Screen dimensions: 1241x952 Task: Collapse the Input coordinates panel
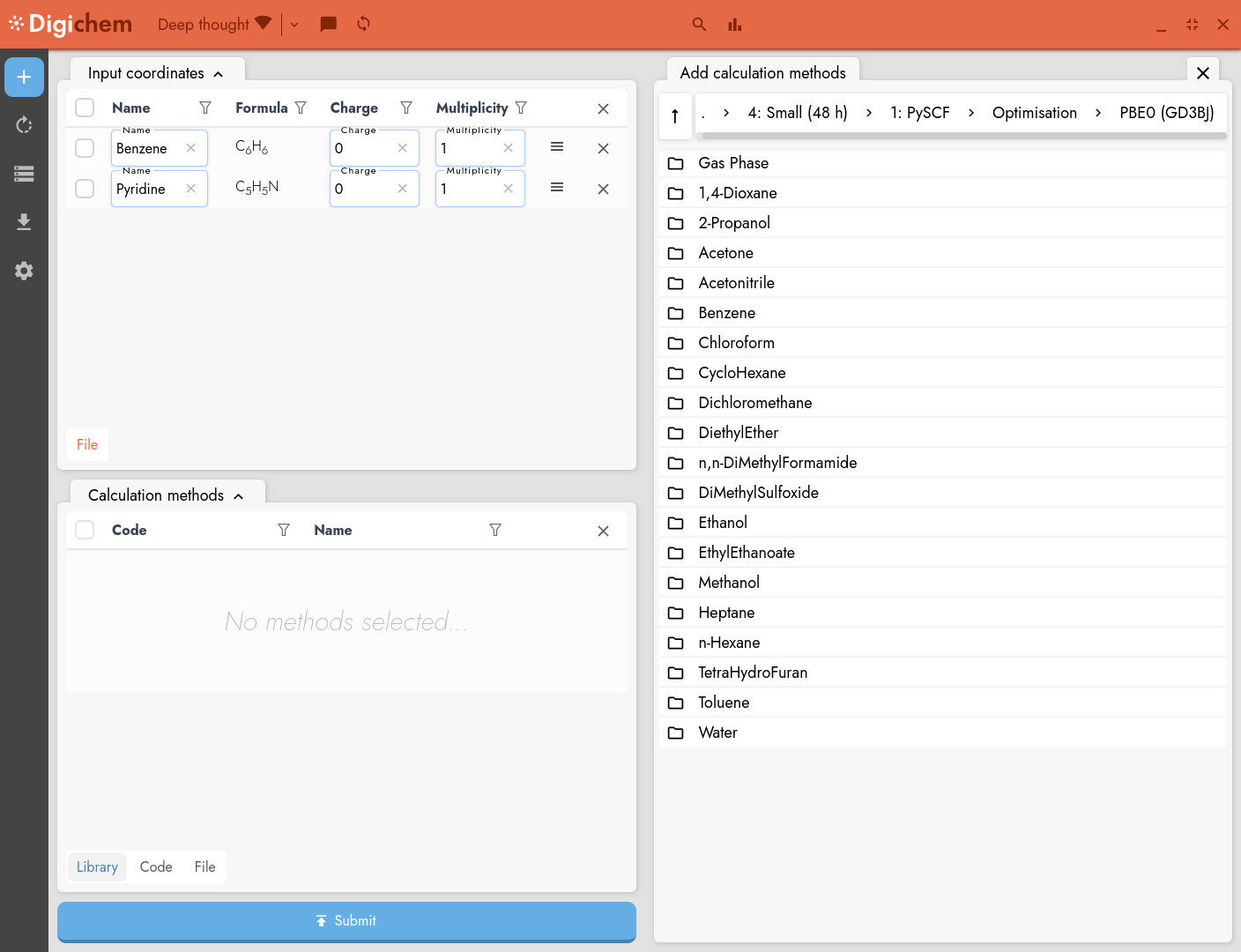(x=219, y=74)
